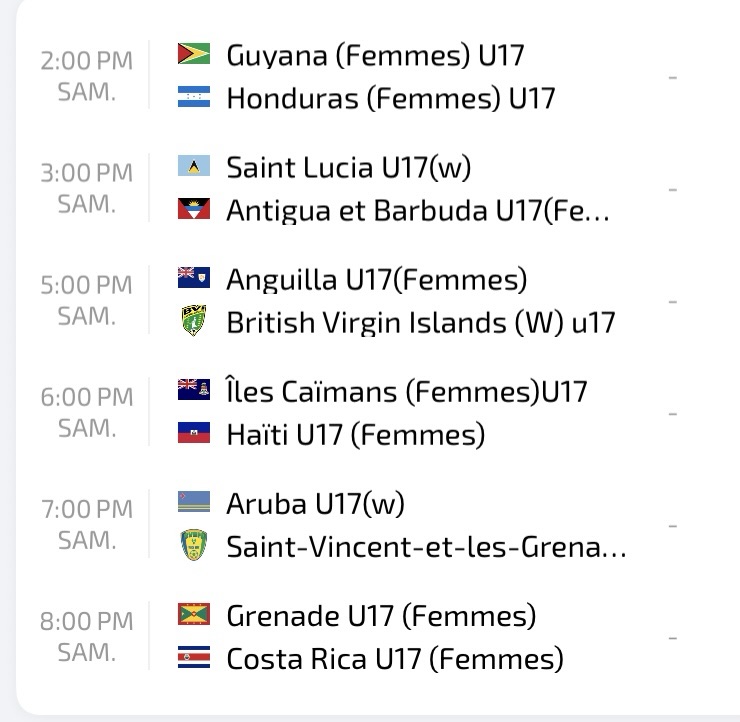Screen dimensions: 740x722
Task: Open Haïti U17 (Femmes) team page
Action: click(355, 434)
